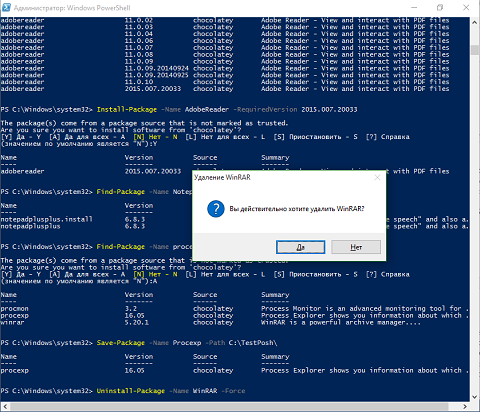
Task: Click the Install-Package command text
Action: click(126, 109)
